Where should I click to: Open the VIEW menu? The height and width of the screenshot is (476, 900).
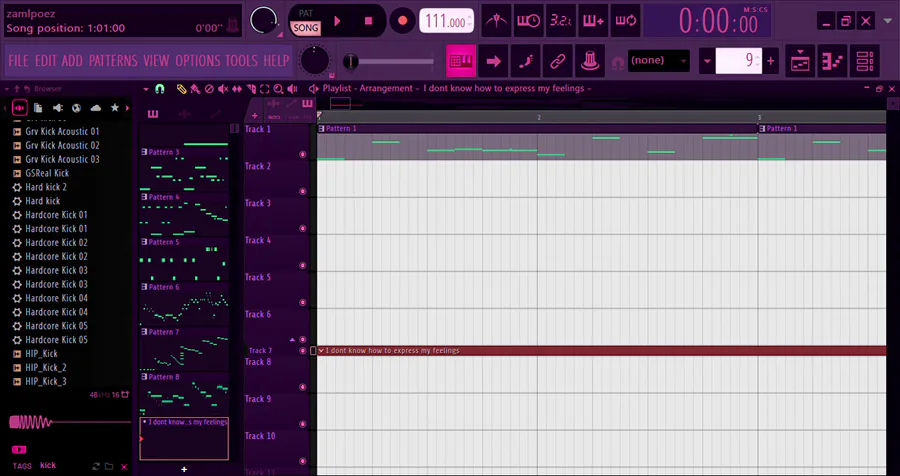(156, 60)
